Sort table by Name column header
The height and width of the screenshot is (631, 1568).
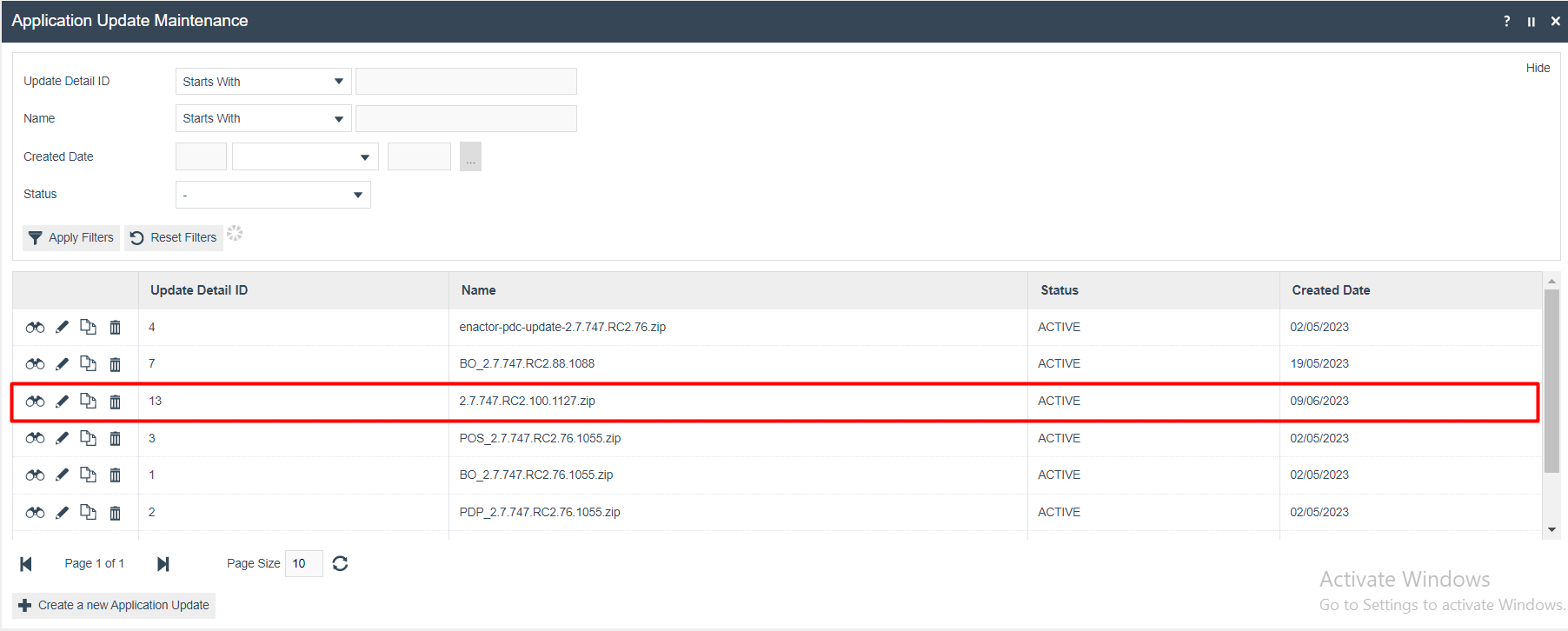coord(478,290)
